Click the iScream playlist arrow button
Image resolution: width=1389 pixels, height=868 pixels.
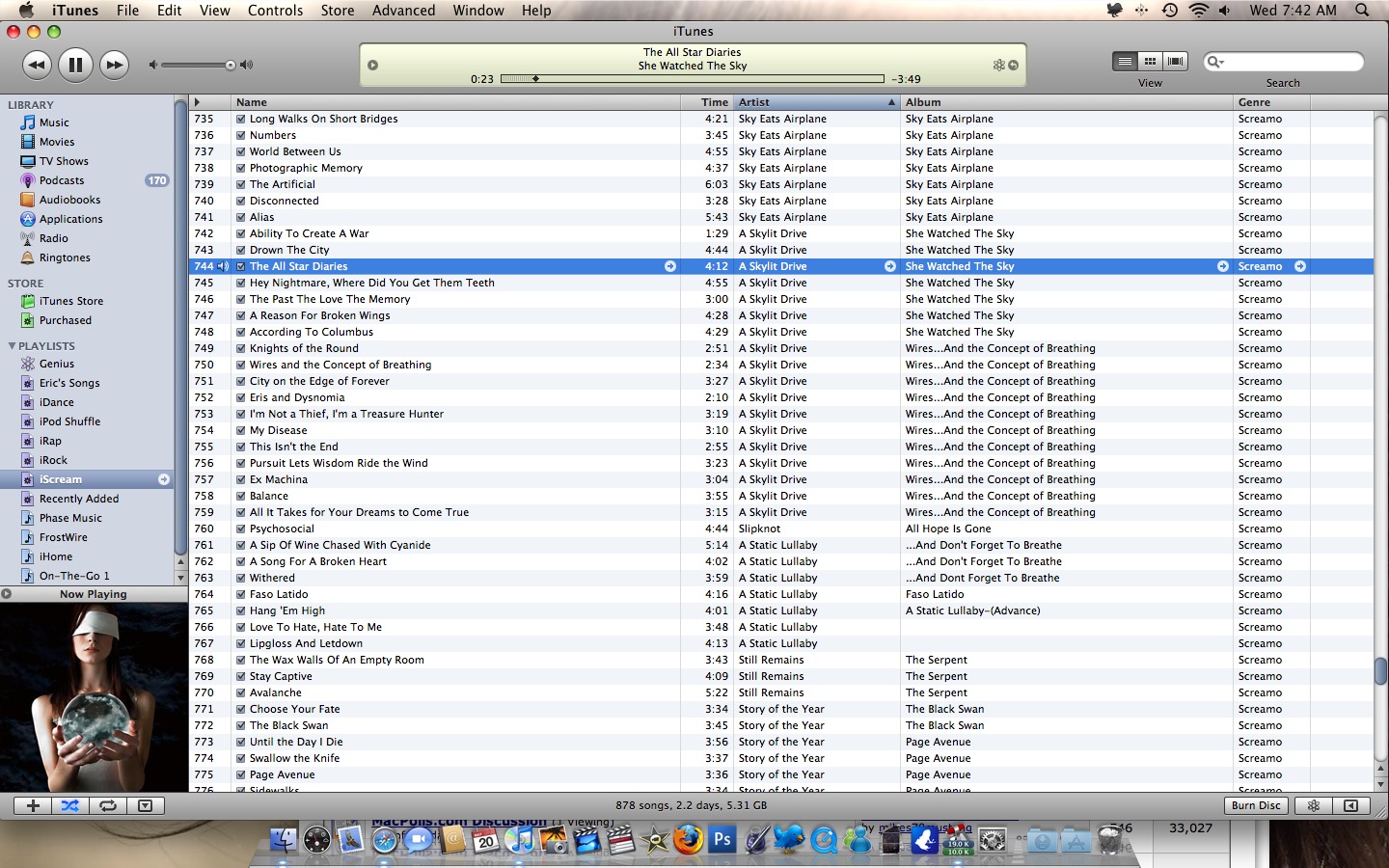[164, 479]
